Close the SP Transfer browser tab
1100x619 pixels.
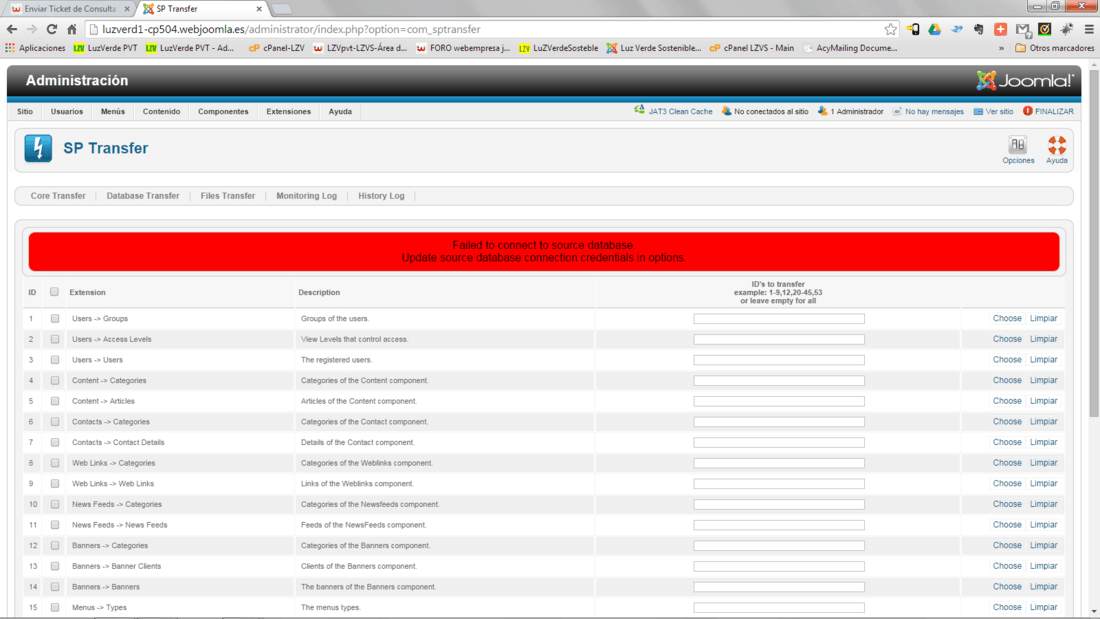click(x=259, y=9)
